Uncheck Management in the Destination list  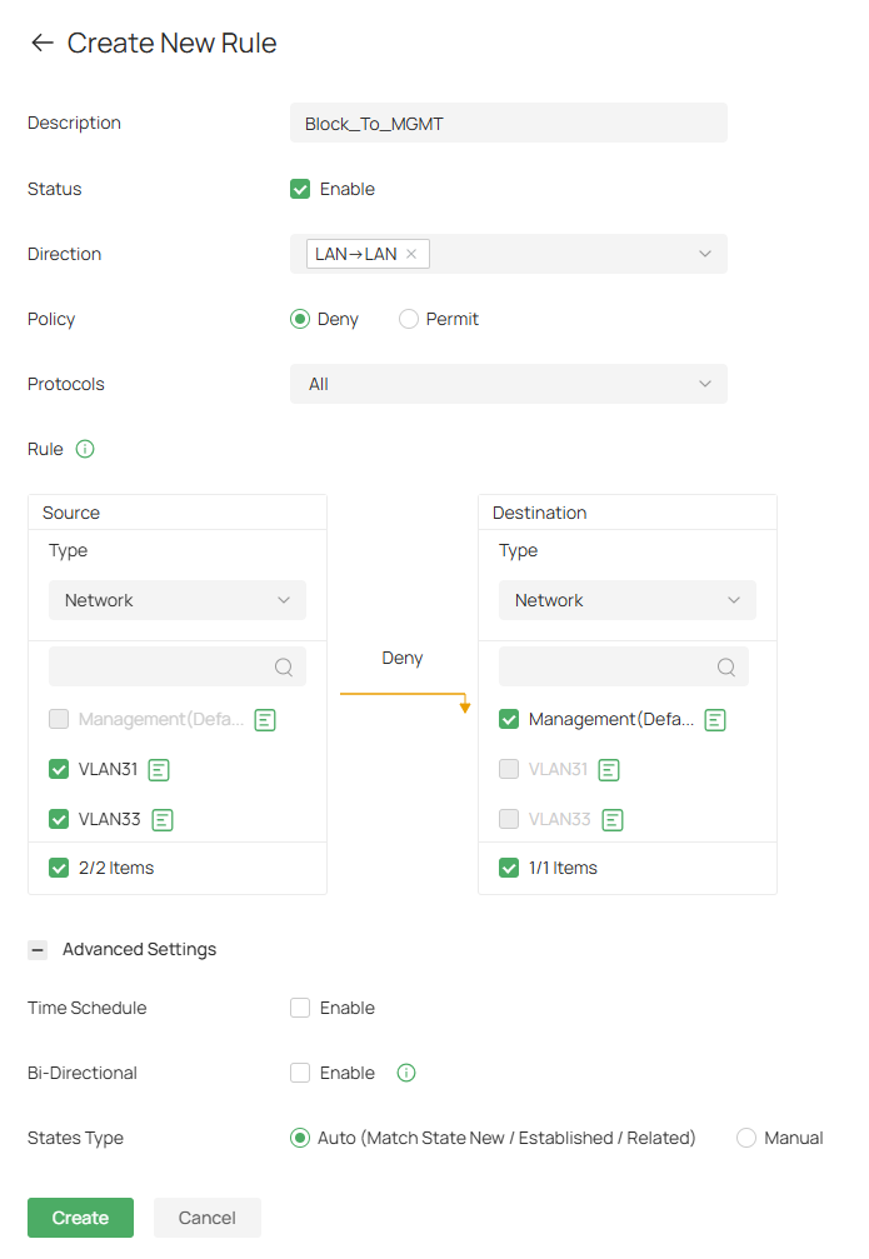coord(509,719)
